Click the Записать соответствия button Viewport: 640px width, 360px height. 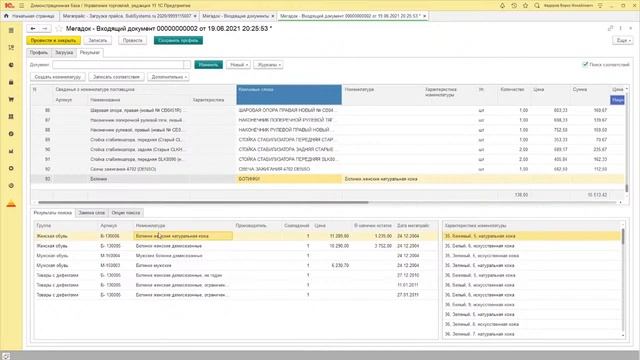coord(116,77)
